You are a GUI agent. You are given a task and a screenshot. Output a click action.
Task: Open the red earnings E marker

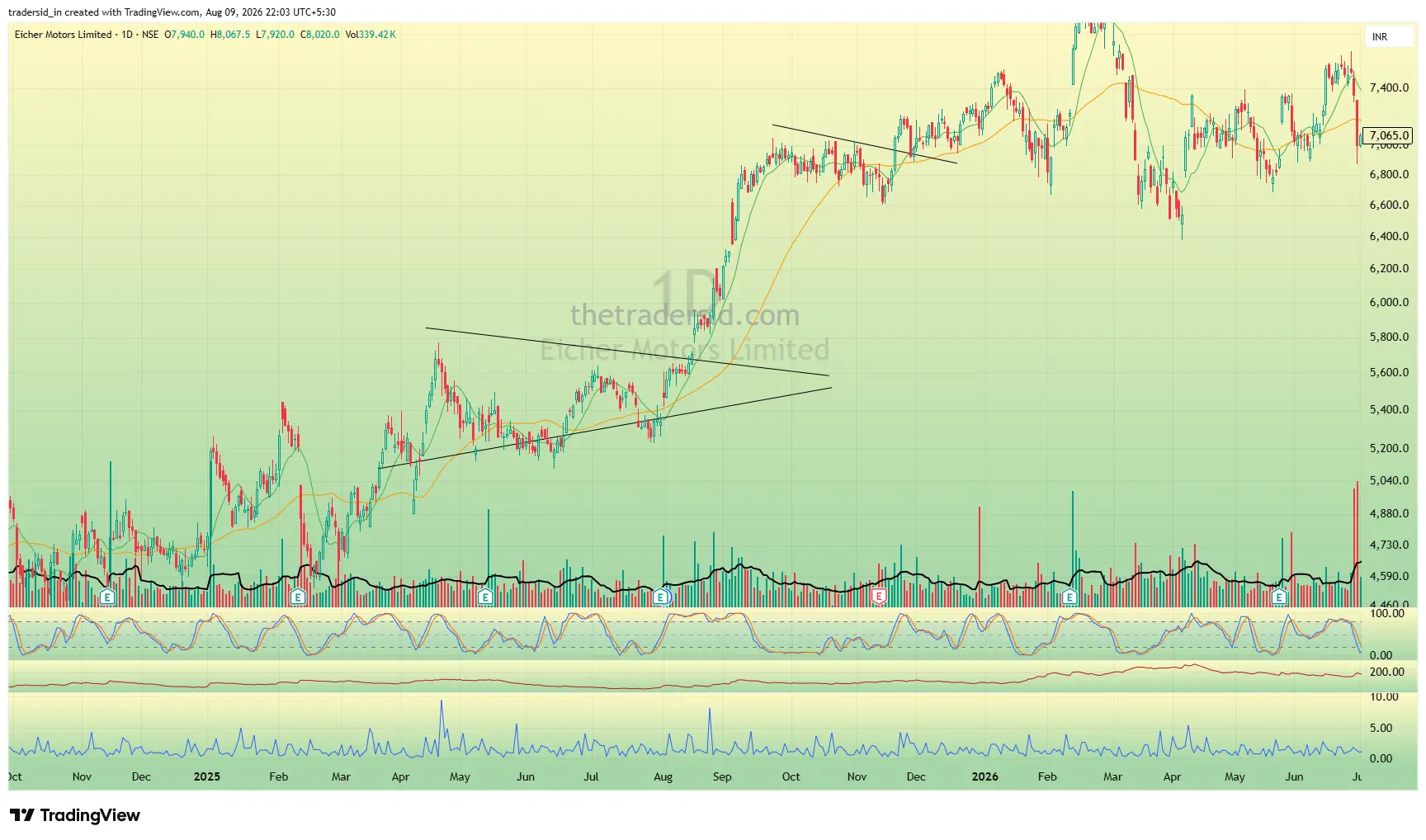[879, 597]
